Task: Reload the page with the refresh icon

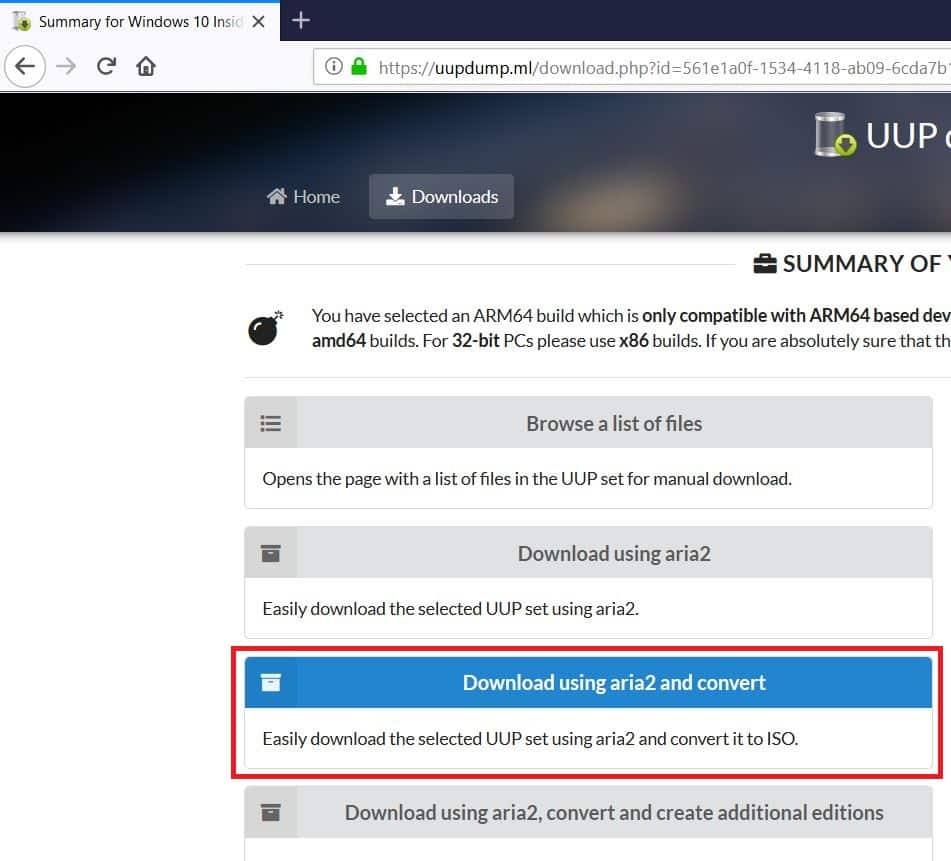Action: [107, 66]
